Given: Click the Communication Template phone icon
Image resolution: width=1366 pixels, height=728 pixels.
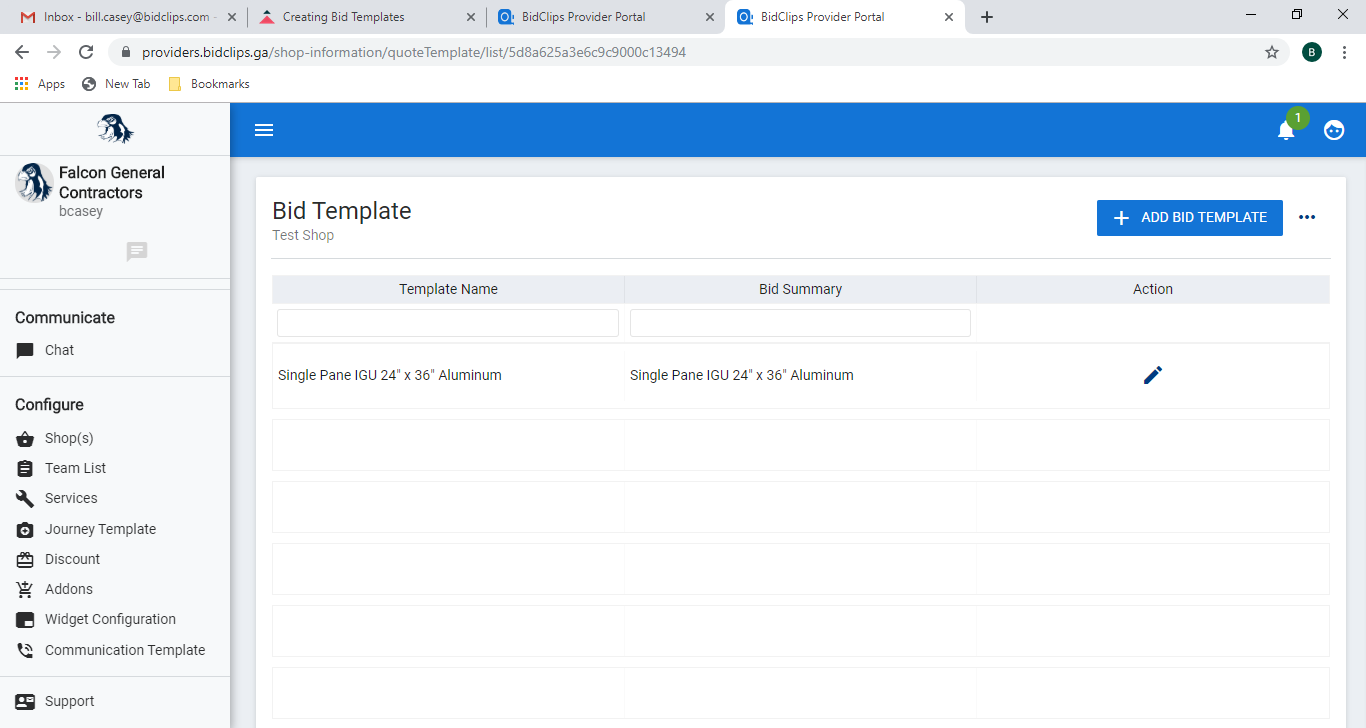Looking at the screenshot, I should (x=25, y=651).
